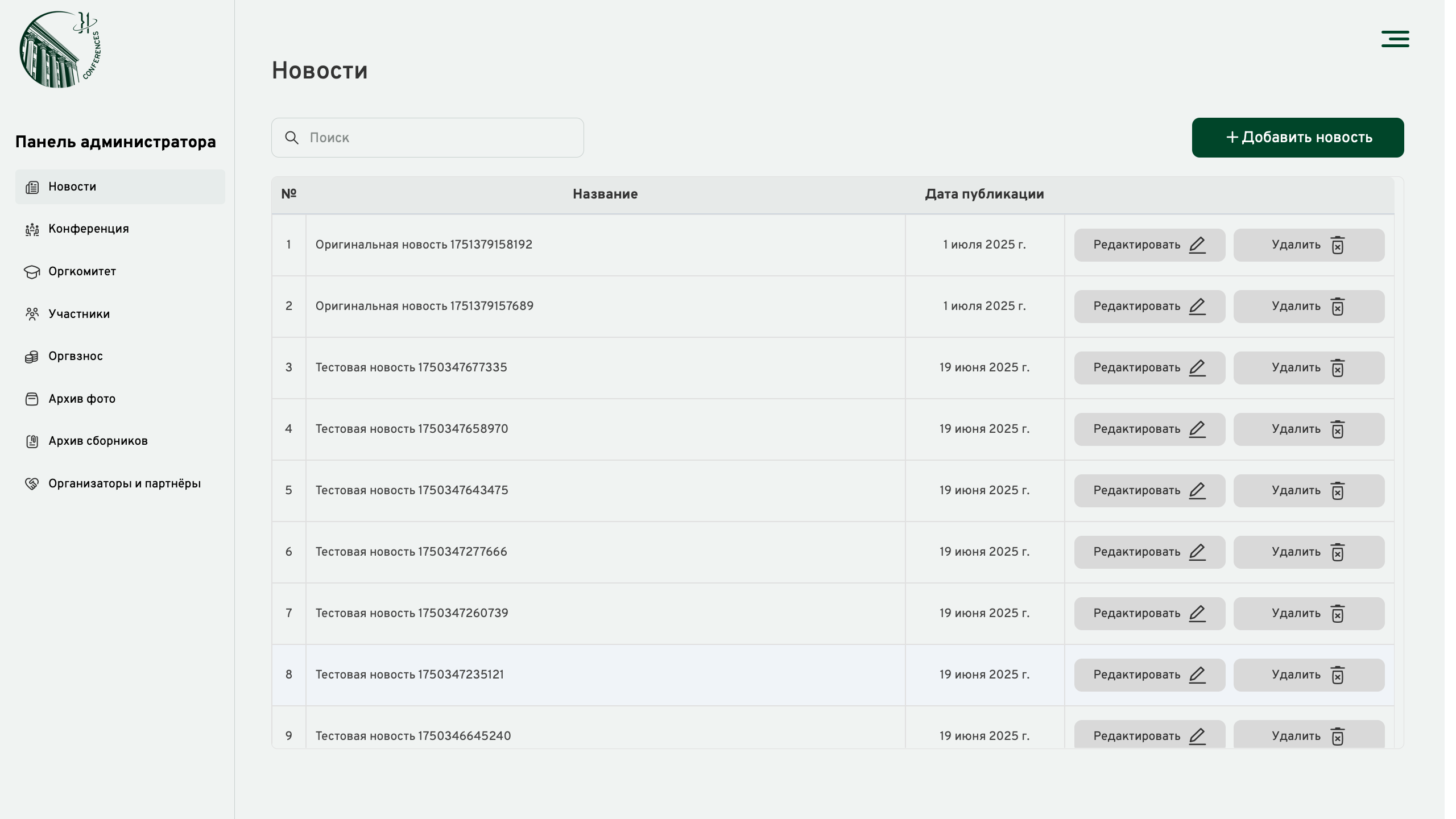The width and height of the screenshot is (1456, 819).
Task: Edit news item 1751379158192
Action: coord(1149,245)
